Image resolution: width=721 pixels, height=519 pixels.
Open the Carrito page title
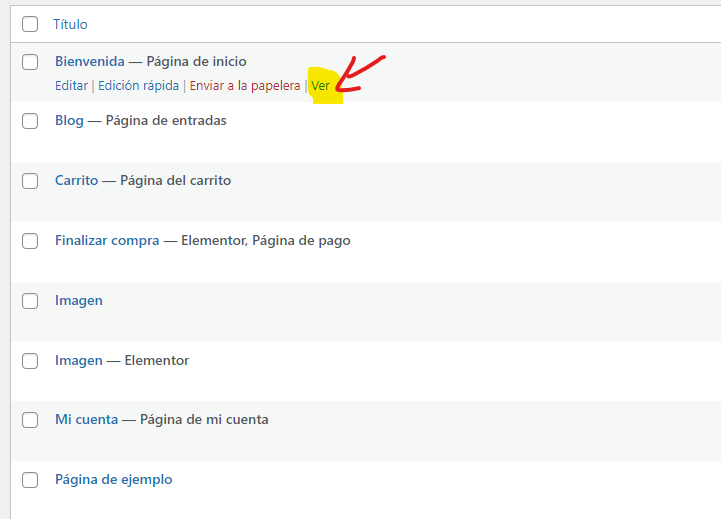76,180
